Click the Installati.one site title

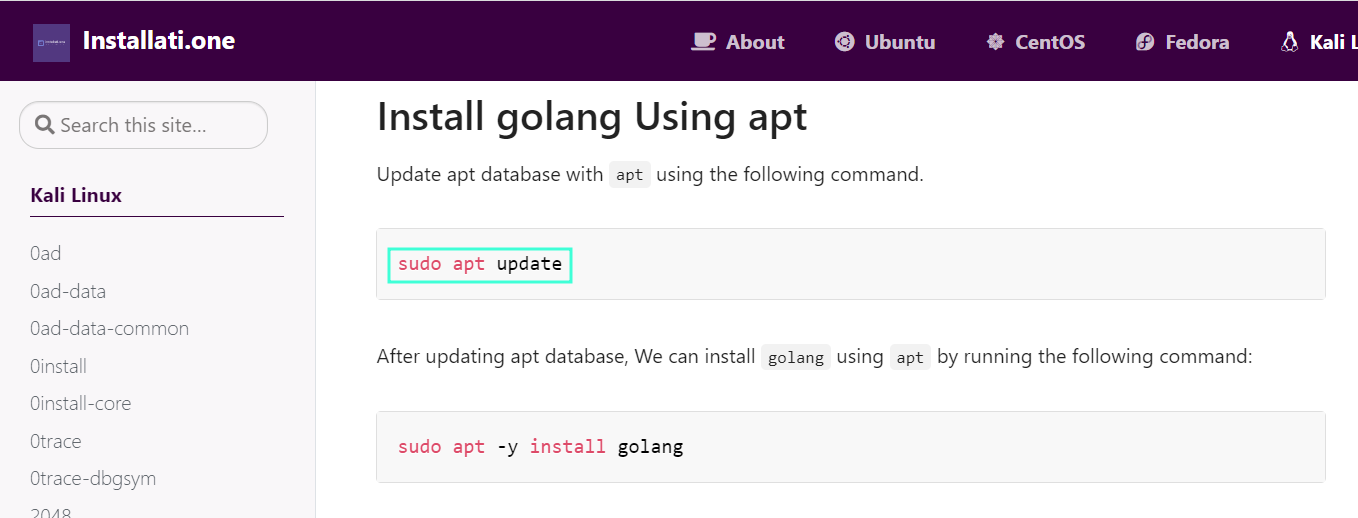pos(159,41)
